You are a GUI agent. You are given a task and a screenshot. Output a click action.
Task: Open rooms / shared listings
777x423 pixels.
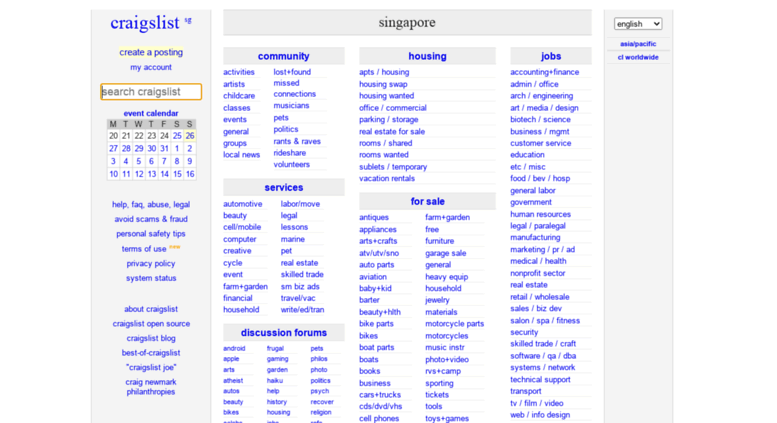click(386, 143)
